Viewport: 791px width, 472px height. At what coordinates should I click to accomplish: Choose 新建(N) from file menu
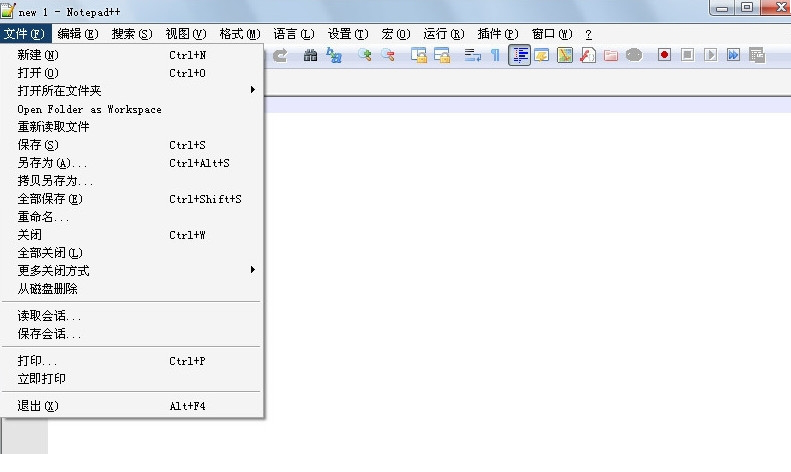(132, 54)
